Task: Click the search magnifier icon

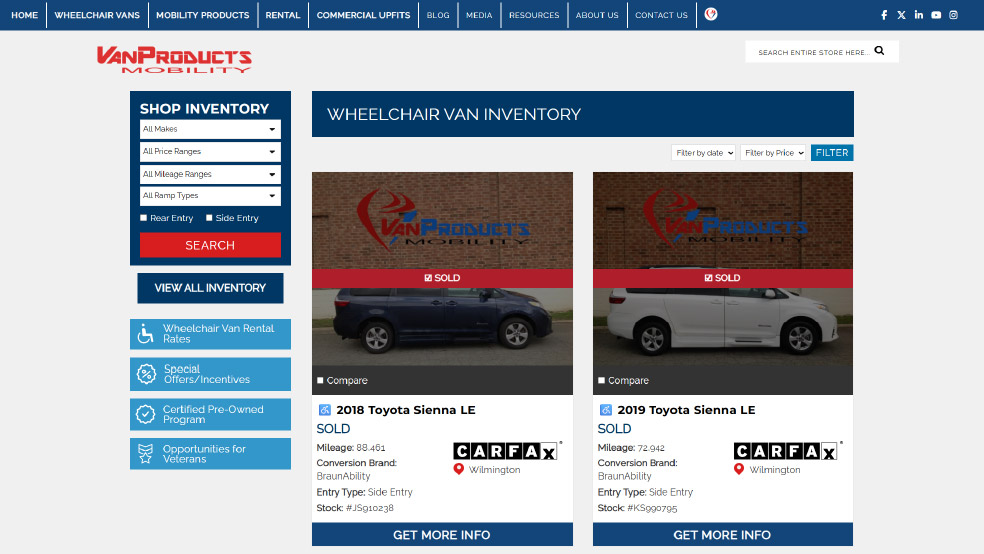Action: 879,51
